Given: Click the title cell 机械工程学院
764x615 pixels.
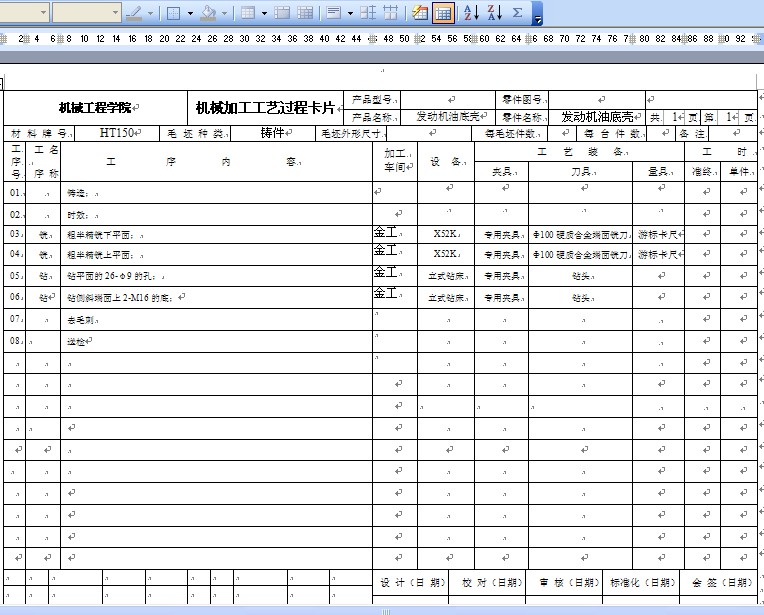Looking at the screenshot, I should pyautogui.click(x=96, y=108).
